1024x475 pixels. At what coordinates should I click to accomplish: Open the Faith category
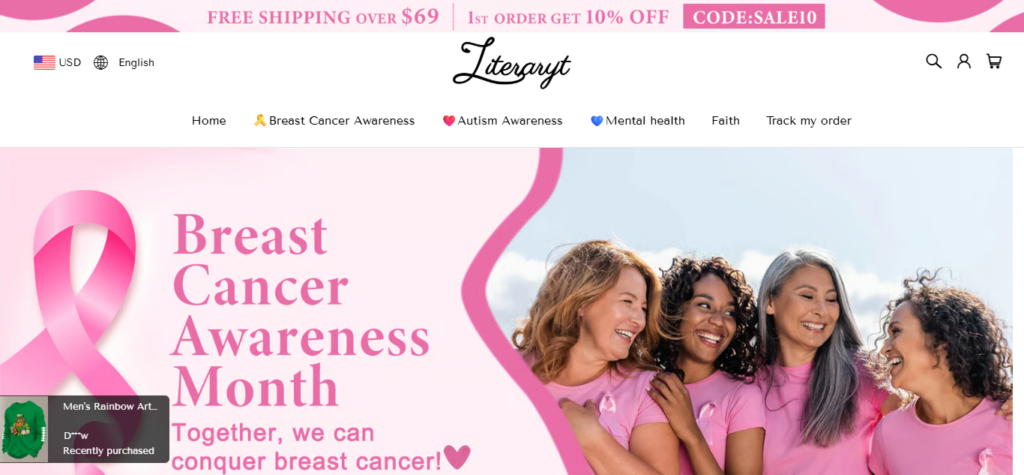[x=726, y=121]
